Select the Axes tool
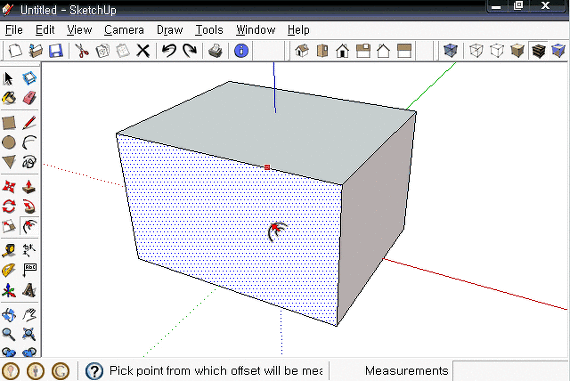The image size is (570, 381). point(9,290)
